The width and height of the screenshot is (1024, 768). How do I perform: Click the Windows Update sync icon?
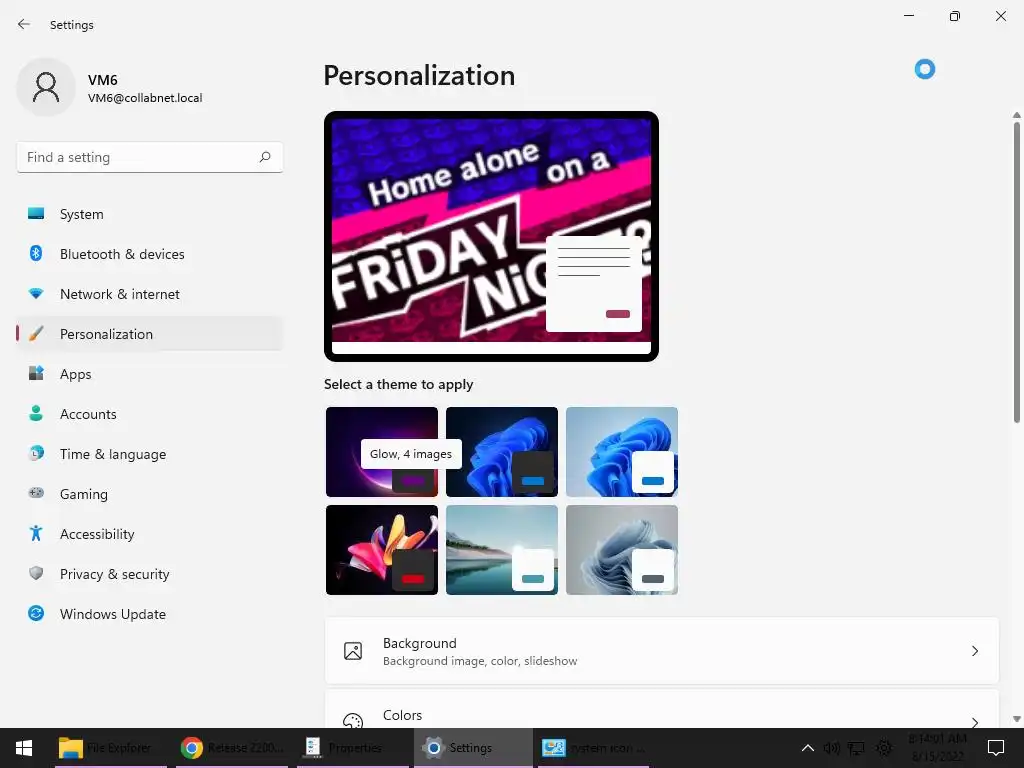tap(36, 613)
